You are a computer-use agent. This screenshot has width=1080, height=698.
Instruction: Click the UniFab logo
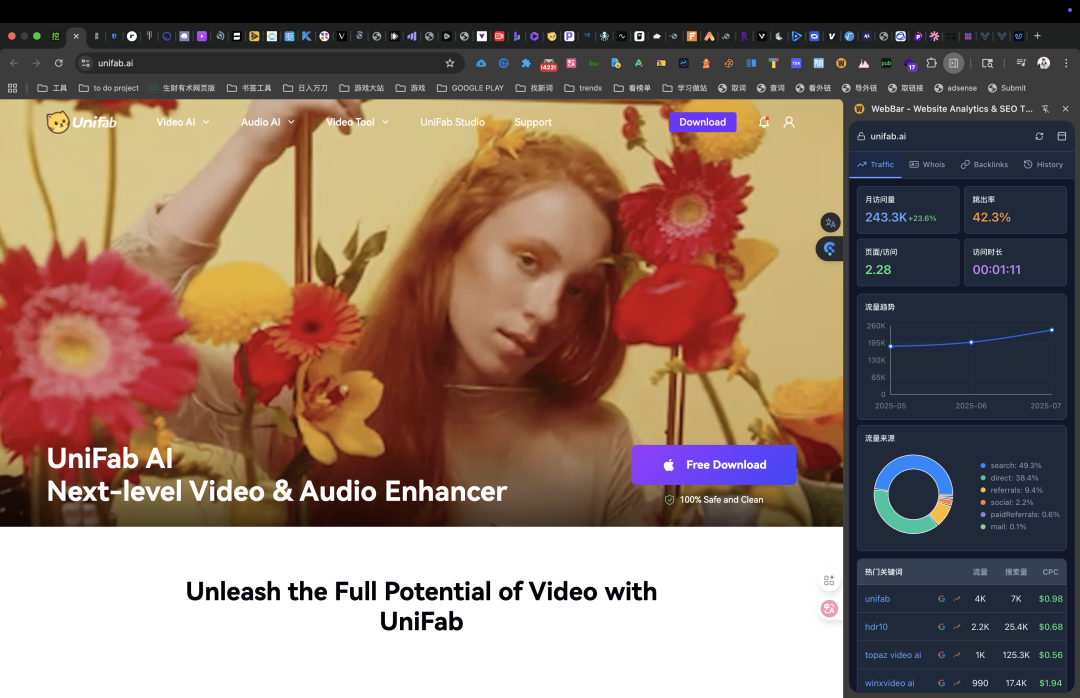pos(81,122)
